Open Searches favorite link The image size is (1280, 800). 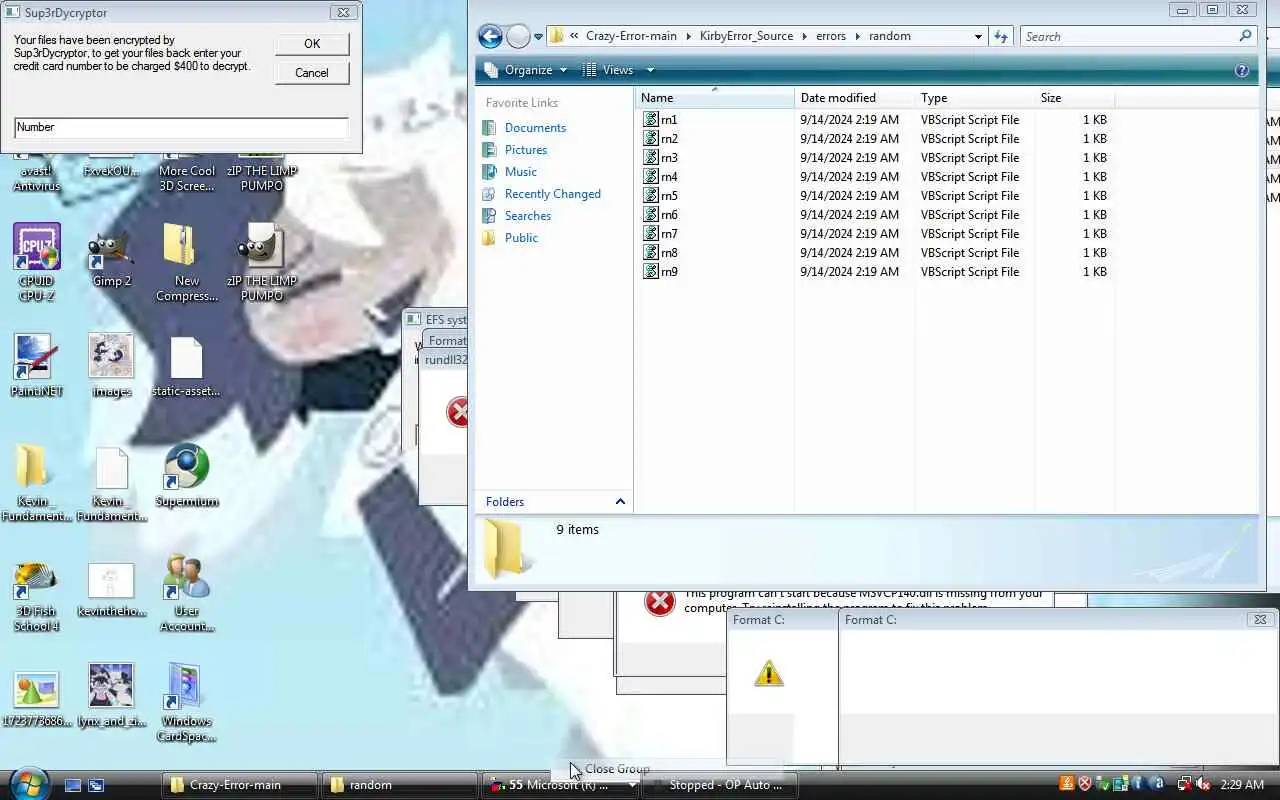click(528, 216)
